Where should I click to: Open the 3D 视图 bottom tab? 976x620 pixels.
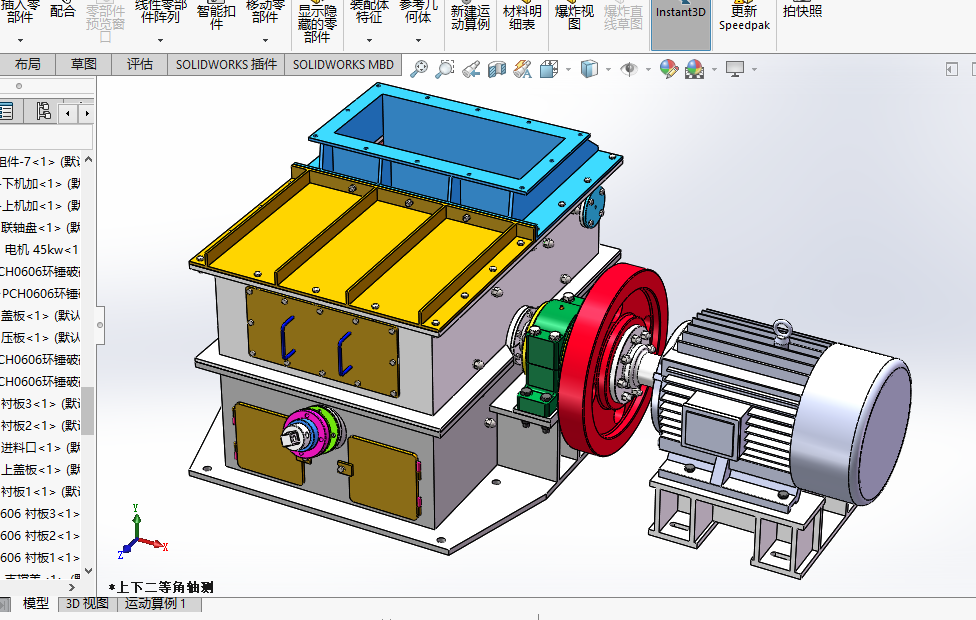(87, 603)
